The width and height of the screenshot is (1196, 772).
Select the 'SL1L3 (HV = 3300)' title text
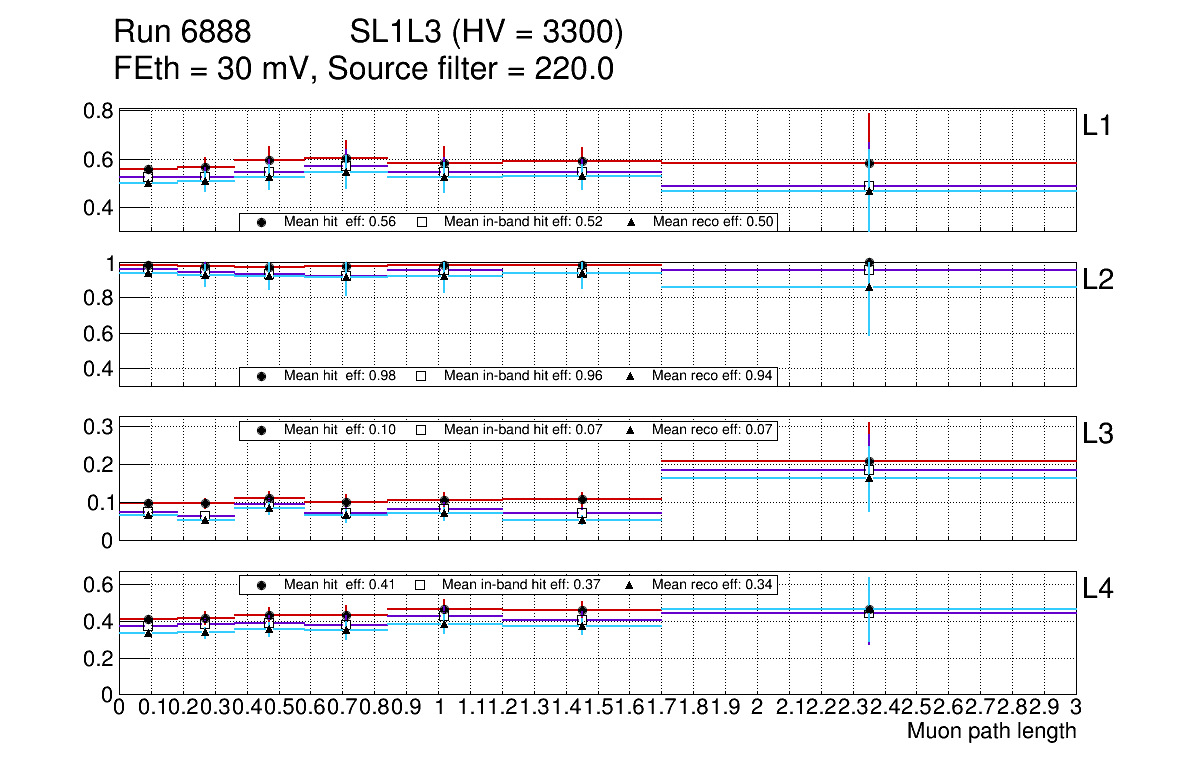pyautogui.click(x=487, y=33)
